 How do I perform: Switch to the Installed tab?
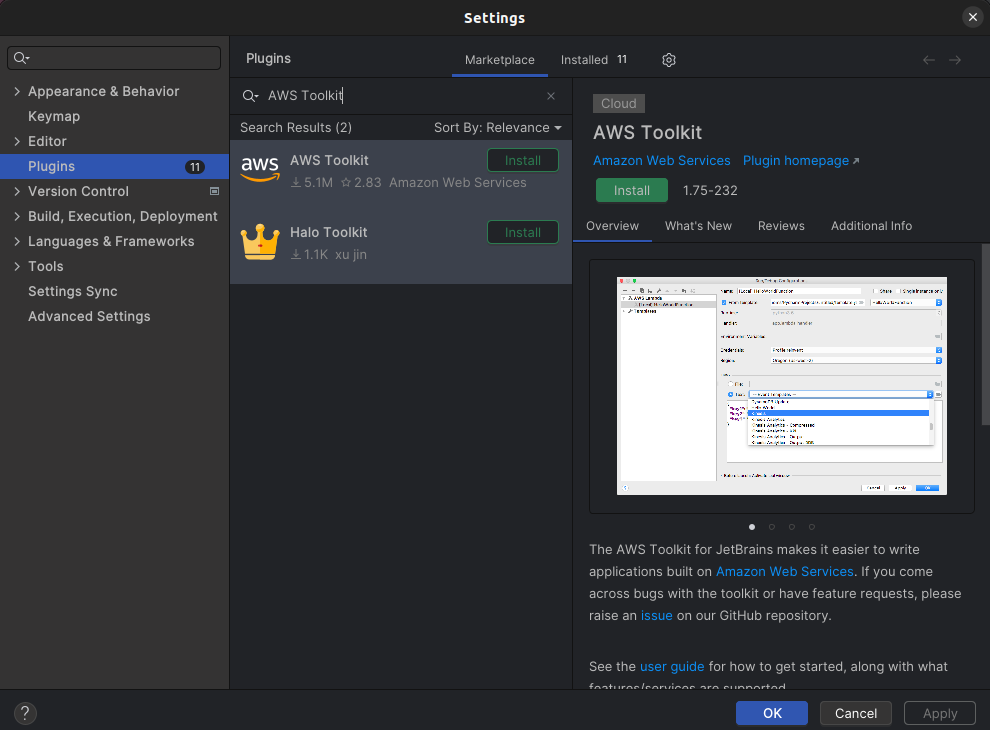coord(584,59)
